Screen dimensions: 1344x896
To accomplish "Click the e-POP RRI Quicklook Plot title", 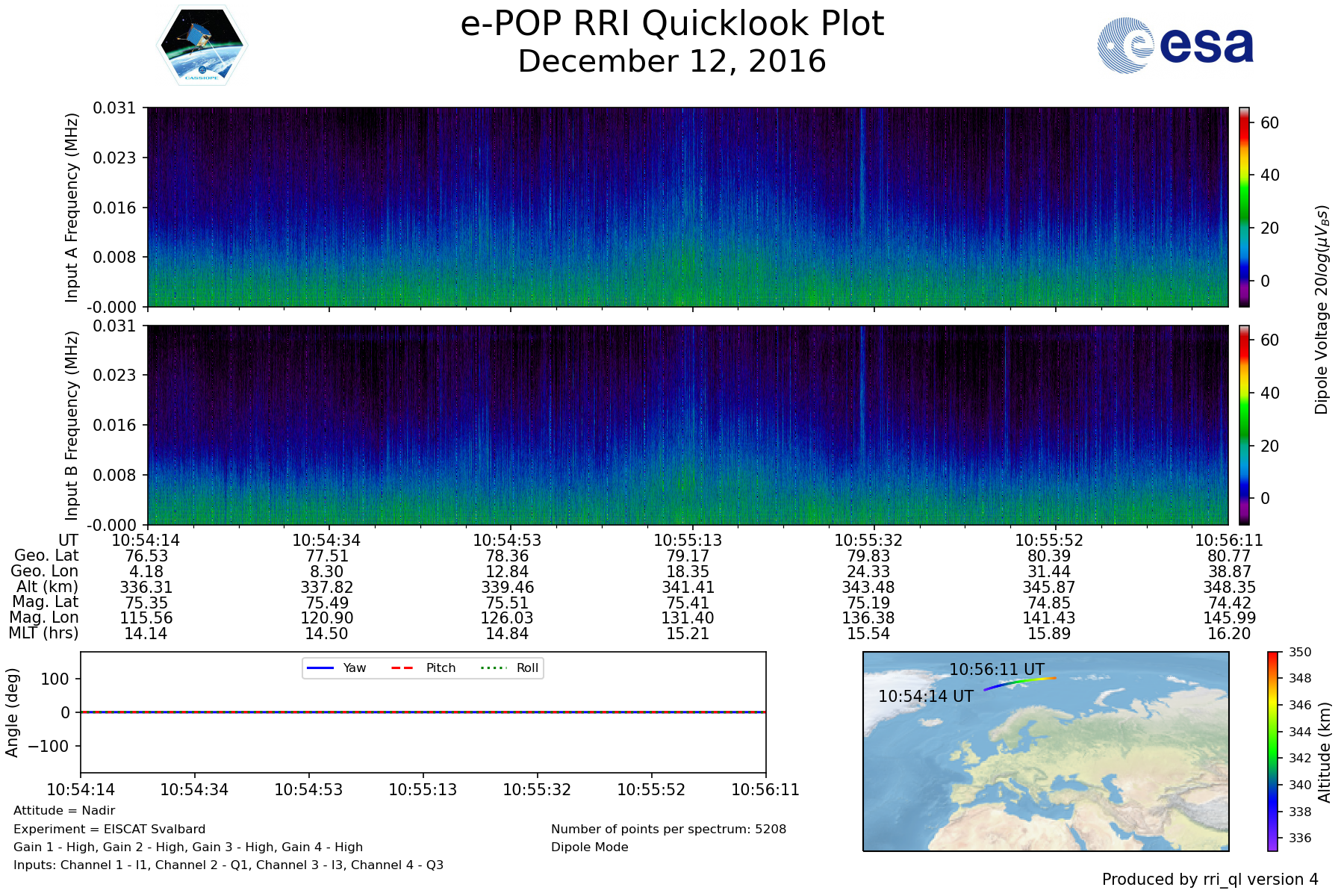I will click(x=672, y=24).
